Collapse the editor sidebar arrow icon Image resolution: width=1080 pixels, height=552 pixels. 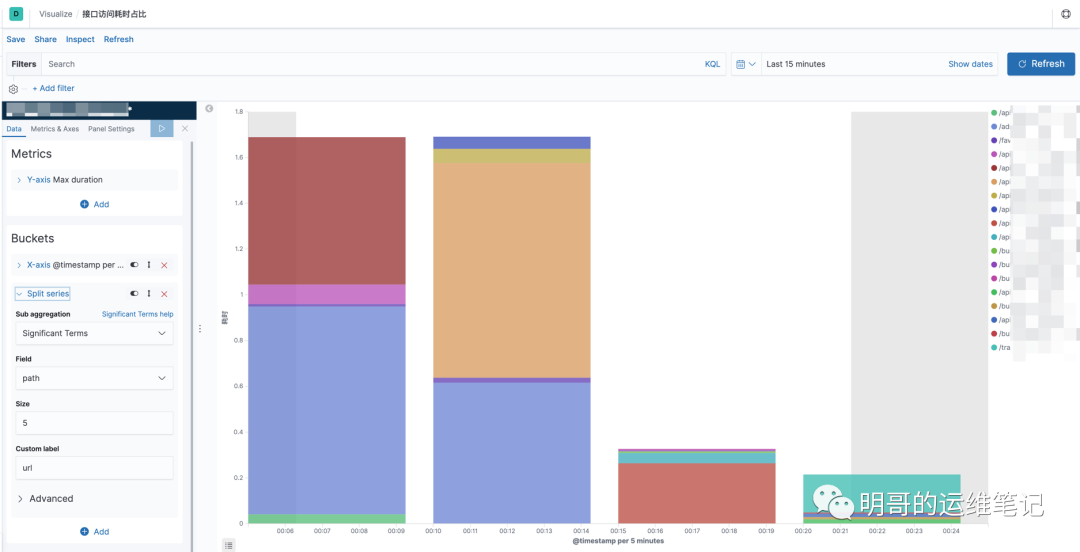209,108
